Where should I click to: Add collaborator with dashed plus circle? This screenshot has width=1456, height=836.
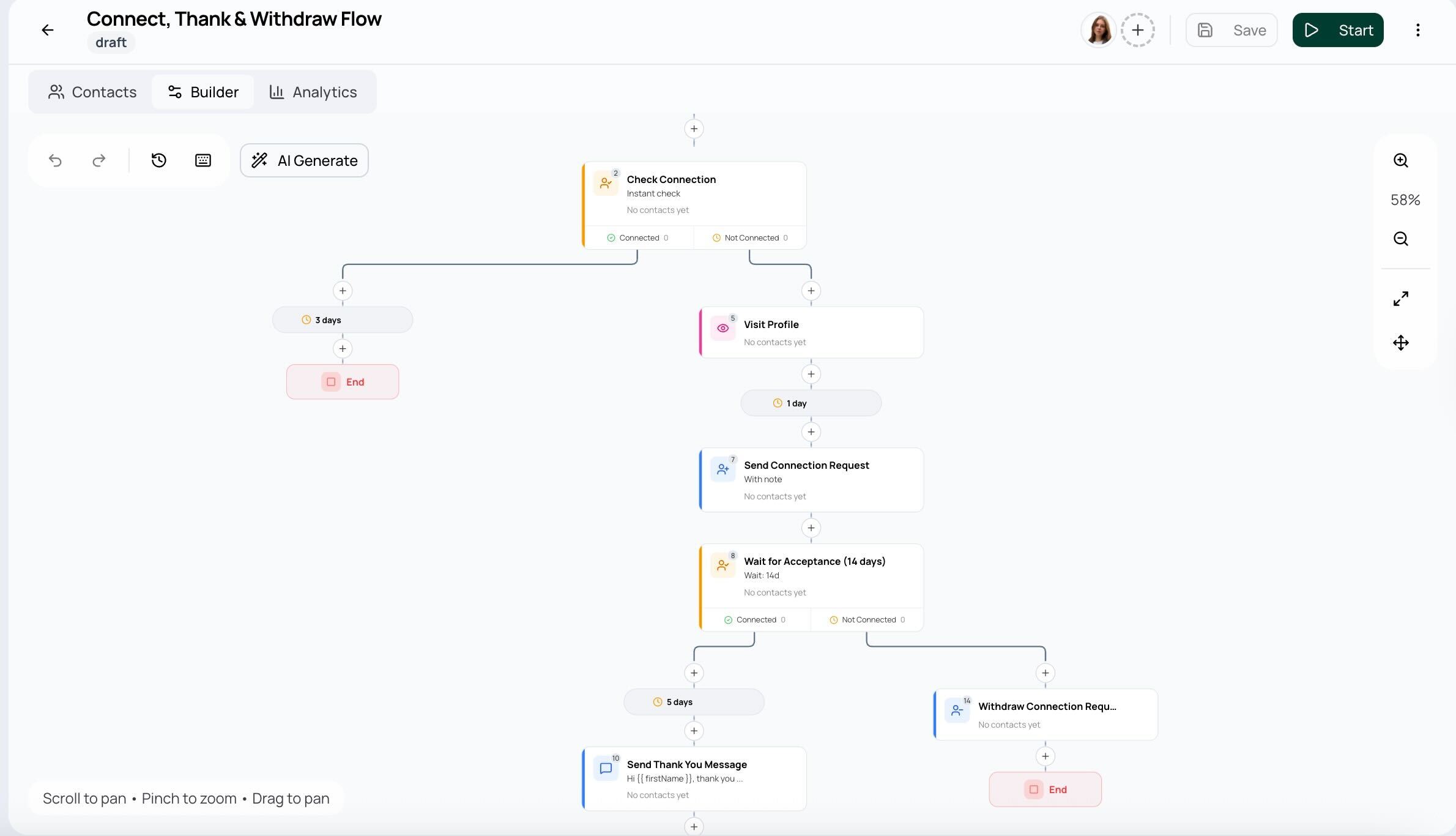pyautogui.click(x=1138, y=30)
